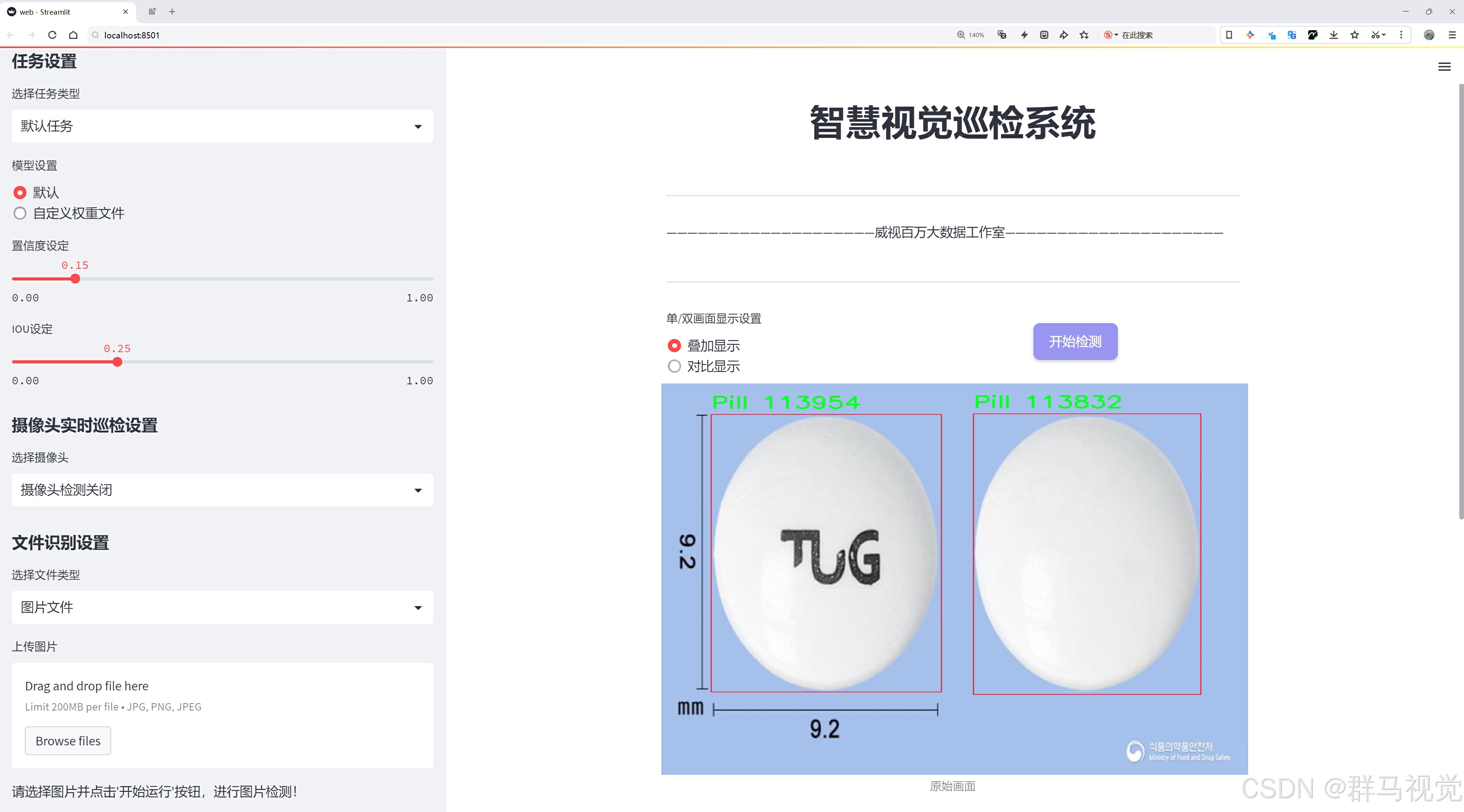The height and width of the screenshot is (812, 1464).
Task: Add page to favorites with star-plus icon
Action: [1084, 35]
